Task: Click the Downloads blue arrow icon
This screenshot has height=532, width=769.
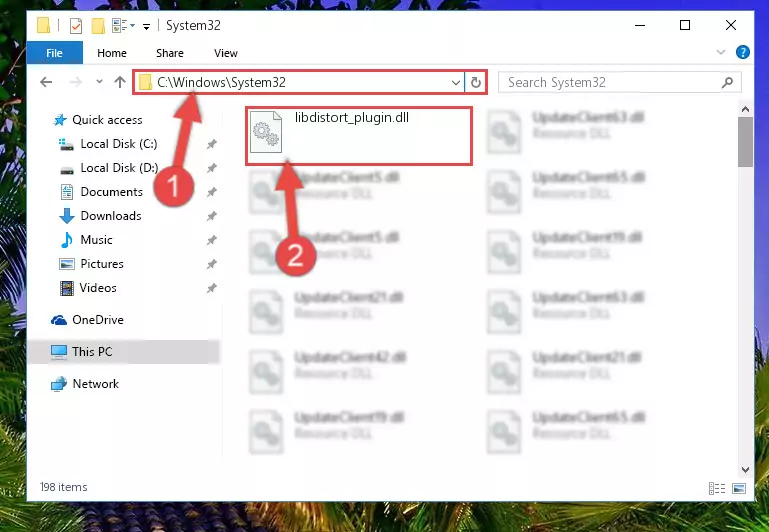Action: click(67, 216)
